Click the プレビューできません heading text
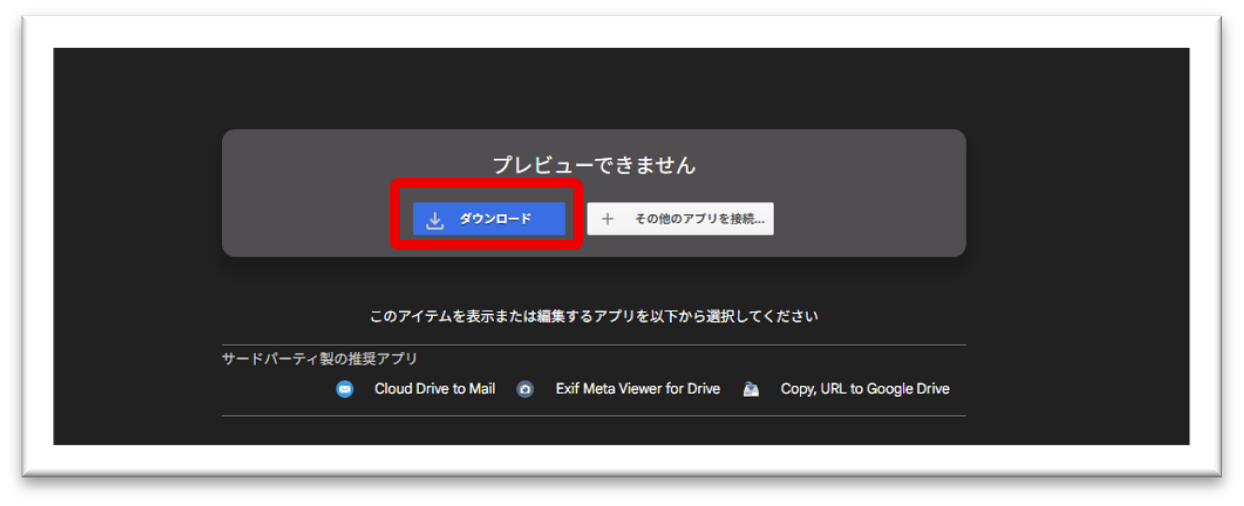This screenshot has height=506, width=1244. pyautogui.click(x=594, y=166)
